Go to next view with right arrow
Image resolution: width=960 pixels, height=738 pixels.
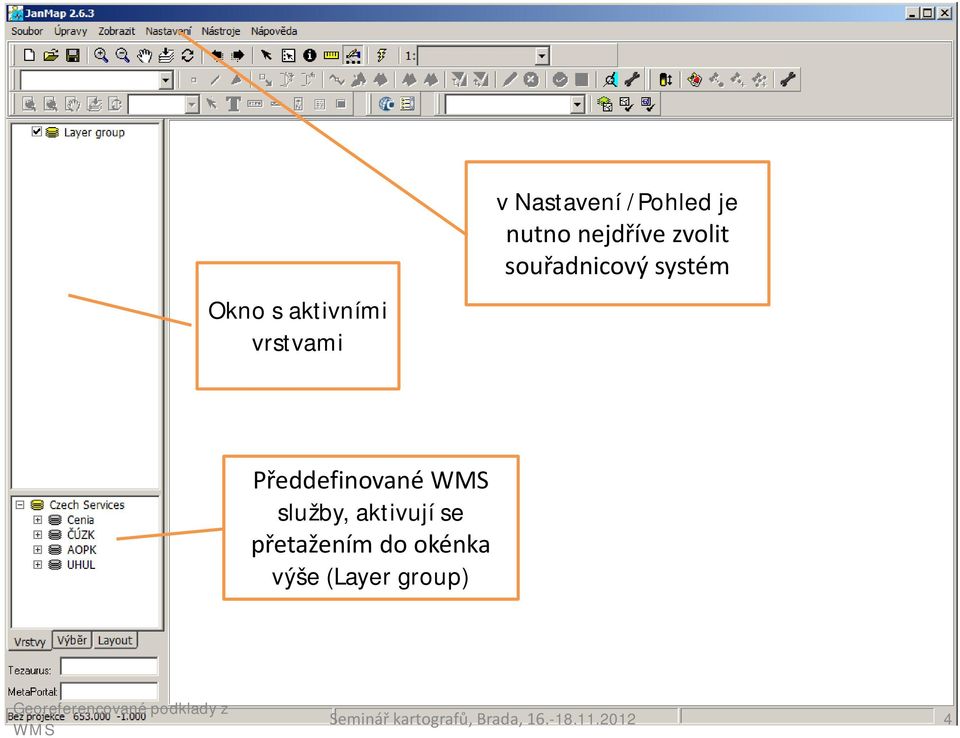(238, 55)
